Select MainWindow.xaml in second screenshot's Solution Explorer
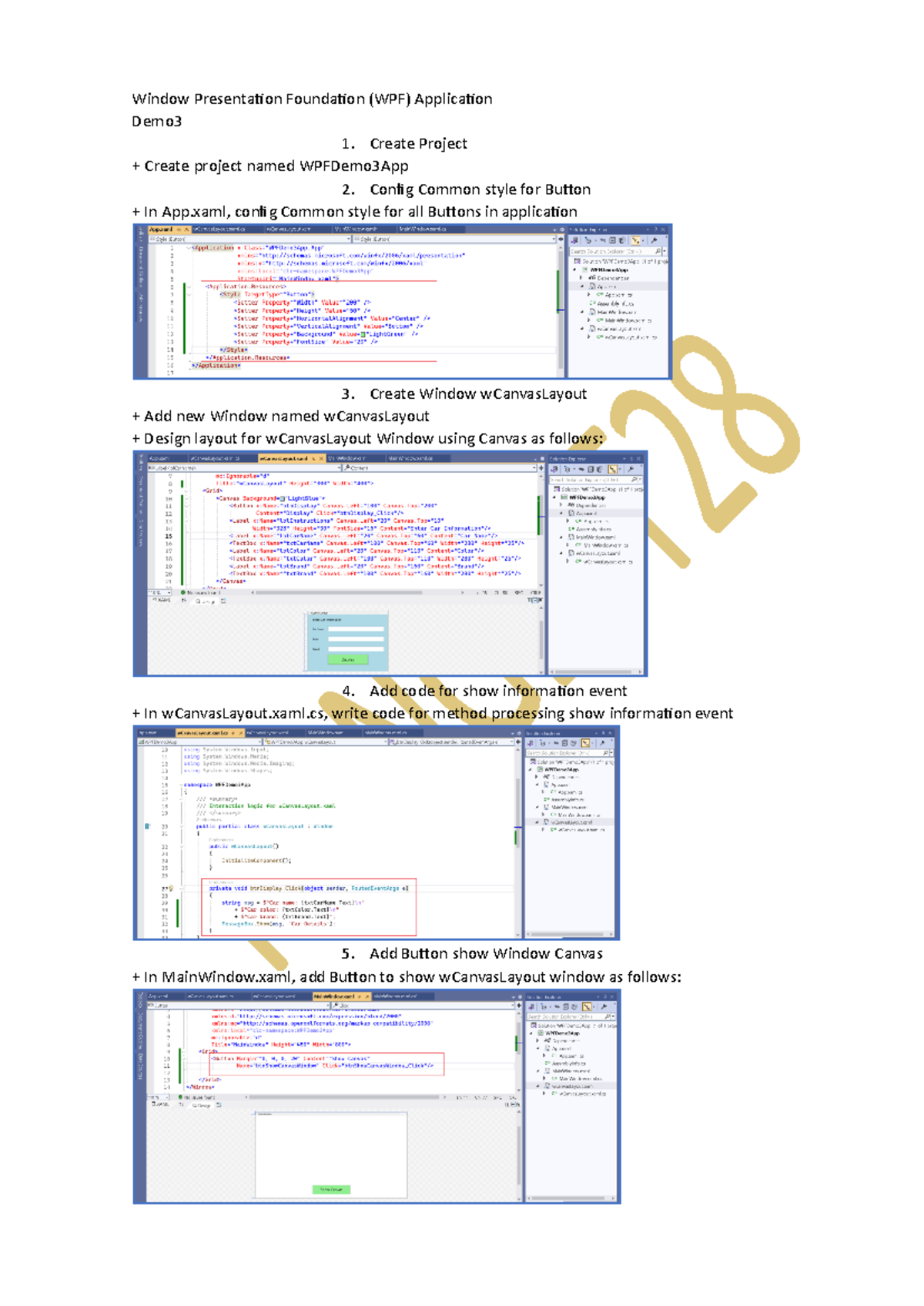Image resolution: width=924 pixels, height=1306 pixels. click(591, 537)
